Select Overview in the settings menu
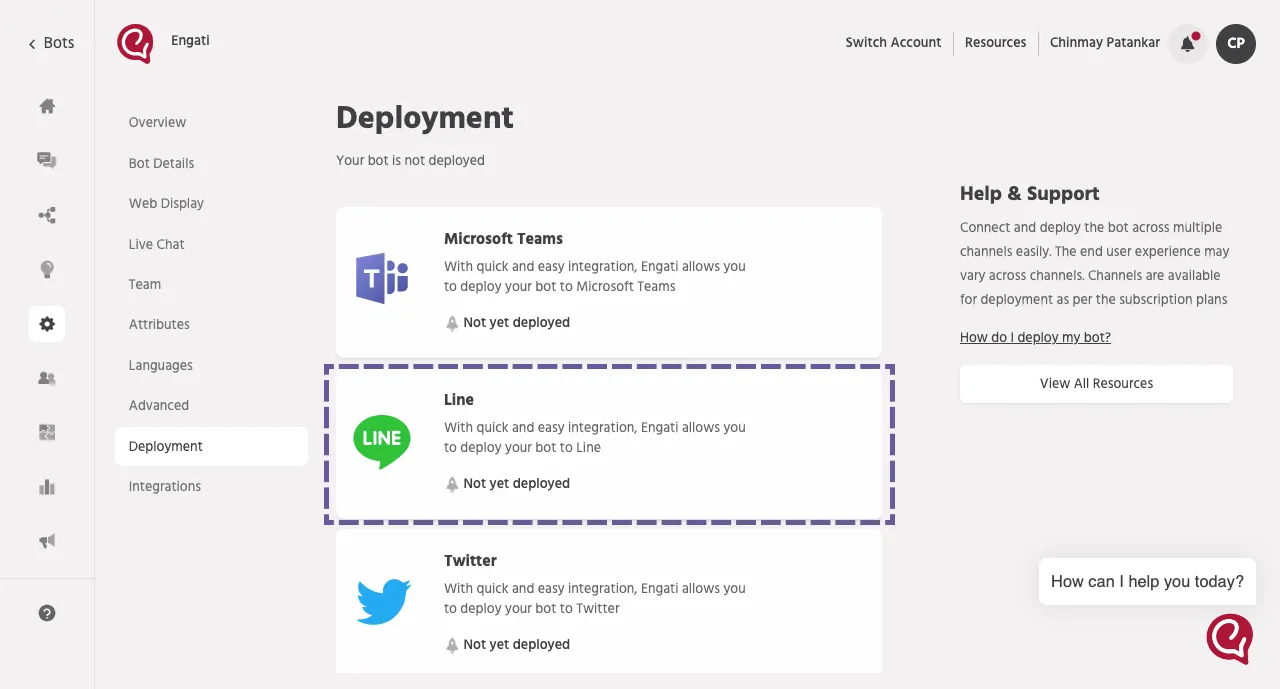The height and width of the screenshot is (689, 1280). point(157,122)
